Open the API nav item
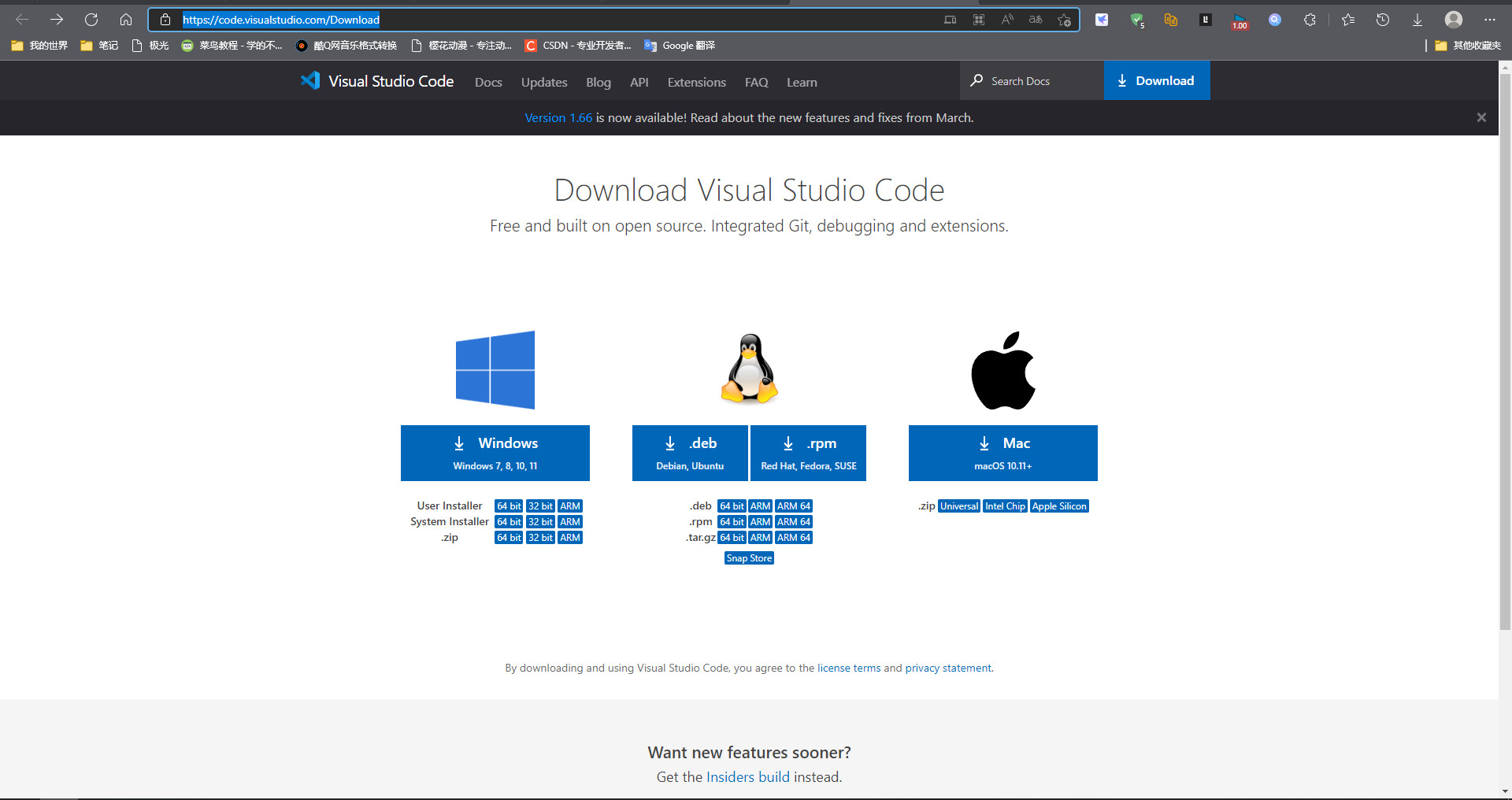The width and height of the screenshot is (1512, 800). pos(639,82)
